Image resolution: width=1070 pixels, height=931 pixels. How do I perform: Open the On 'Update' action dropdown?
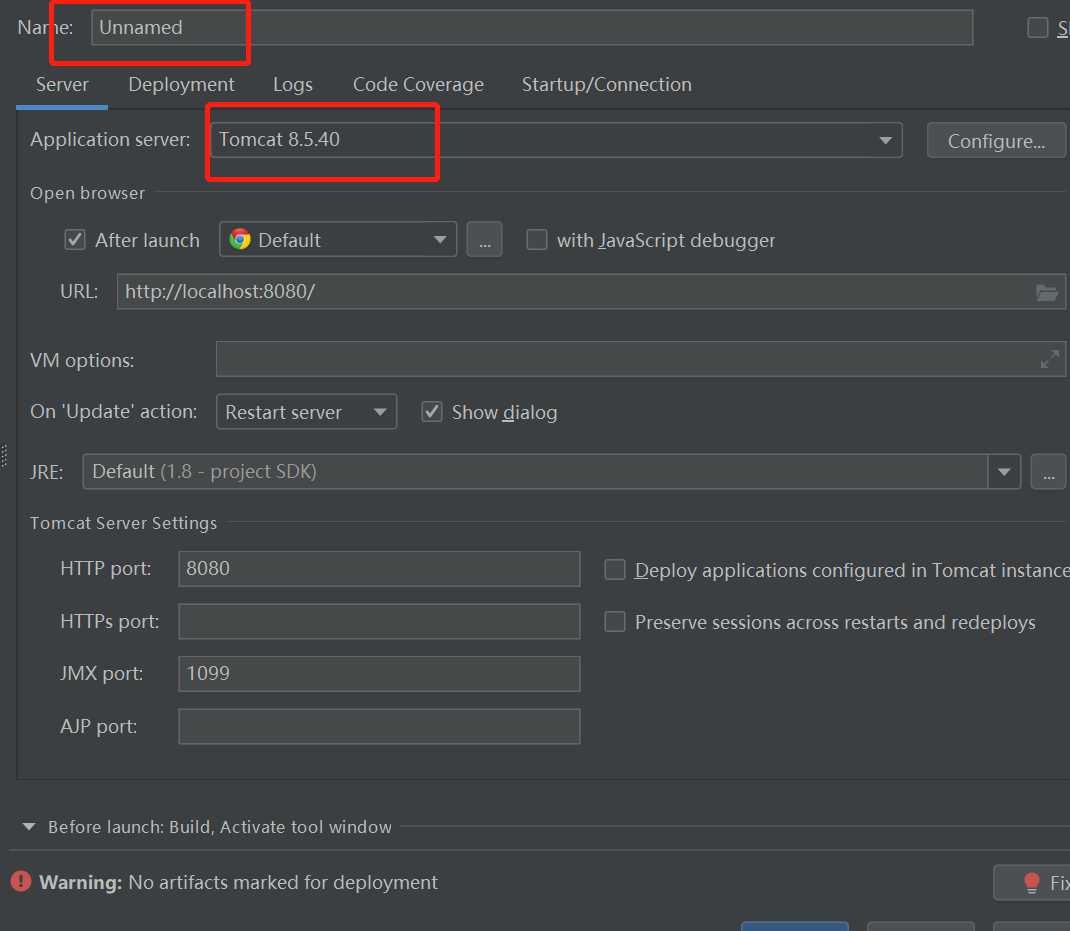[306, 412]
